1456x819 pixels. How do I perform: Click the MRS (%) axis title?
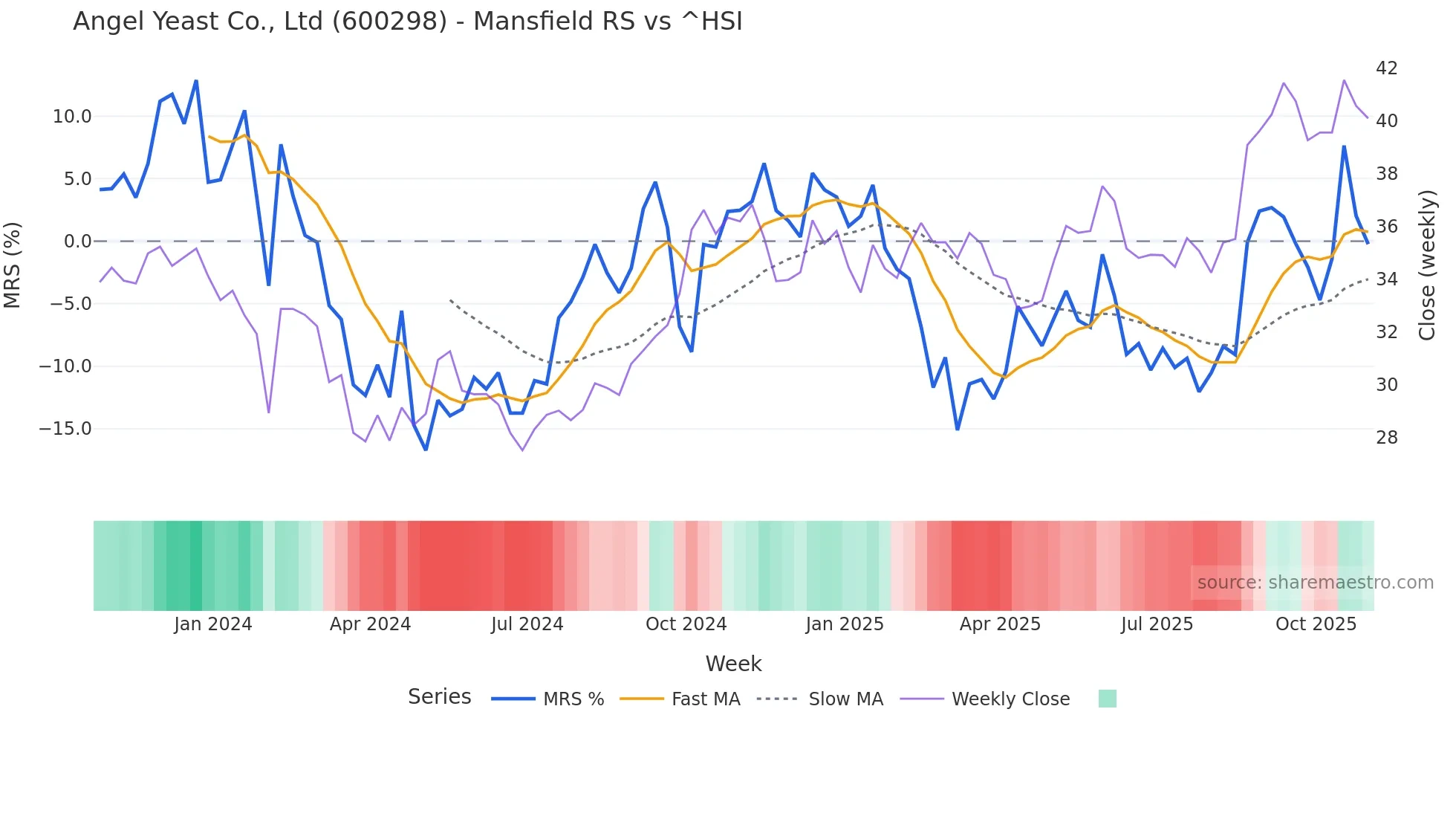[x=13, y=265]
